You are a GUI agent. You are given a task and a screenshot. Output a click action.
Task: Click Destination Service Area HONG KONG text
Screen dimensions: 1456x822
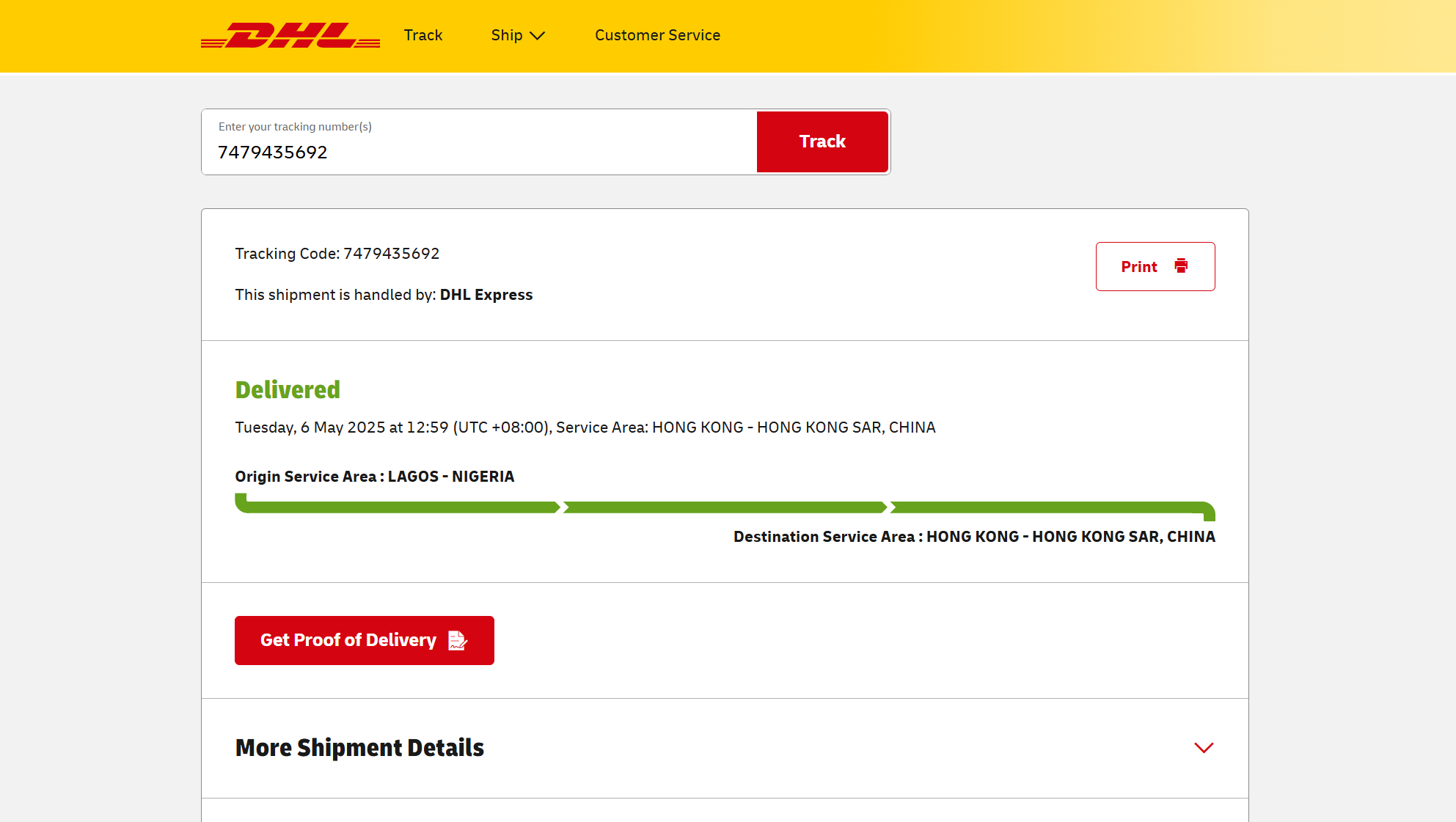[x=974, y=537]
